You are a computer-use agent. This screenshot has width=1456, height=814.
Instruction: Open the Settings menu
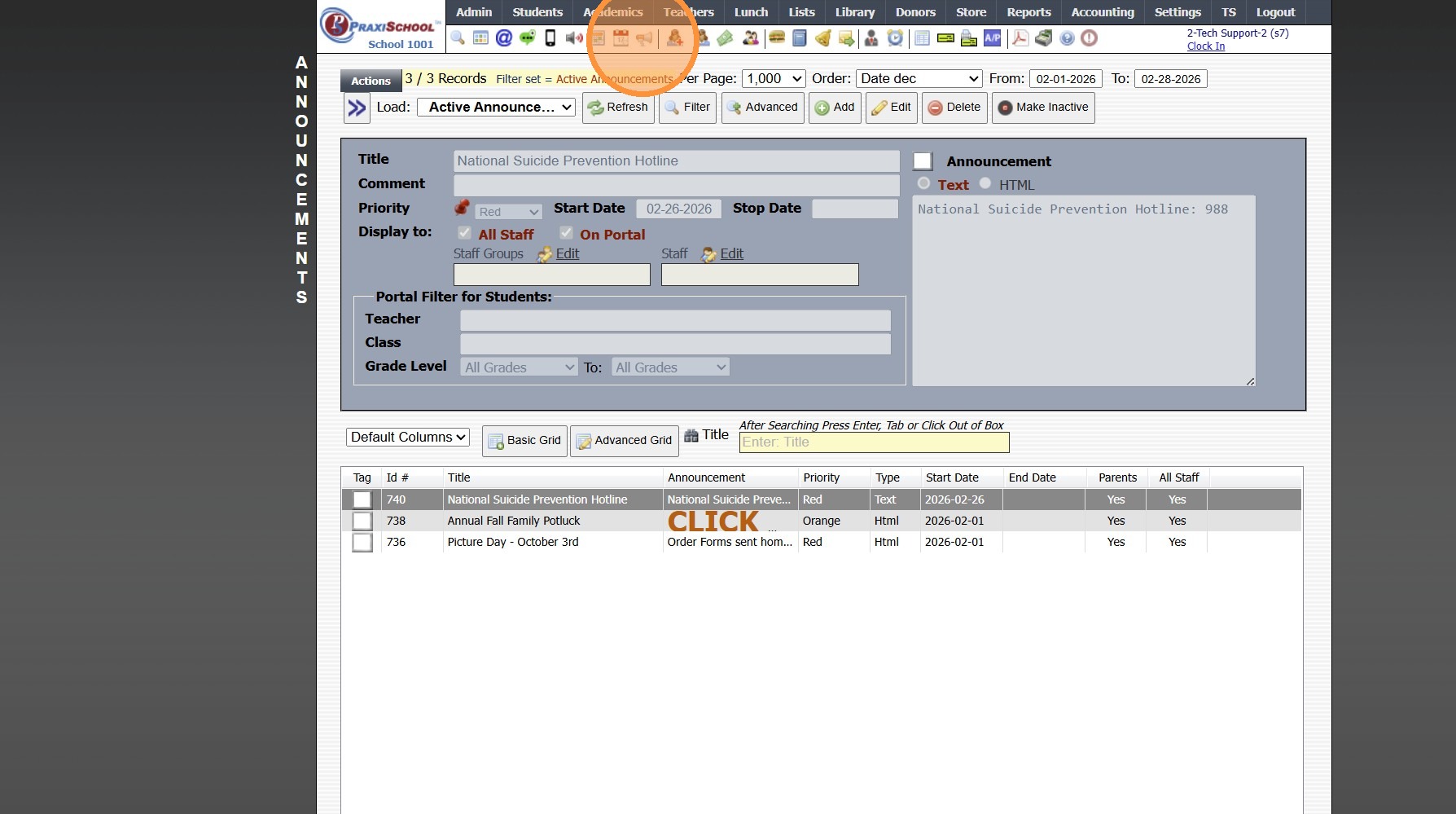point(1178,12)
